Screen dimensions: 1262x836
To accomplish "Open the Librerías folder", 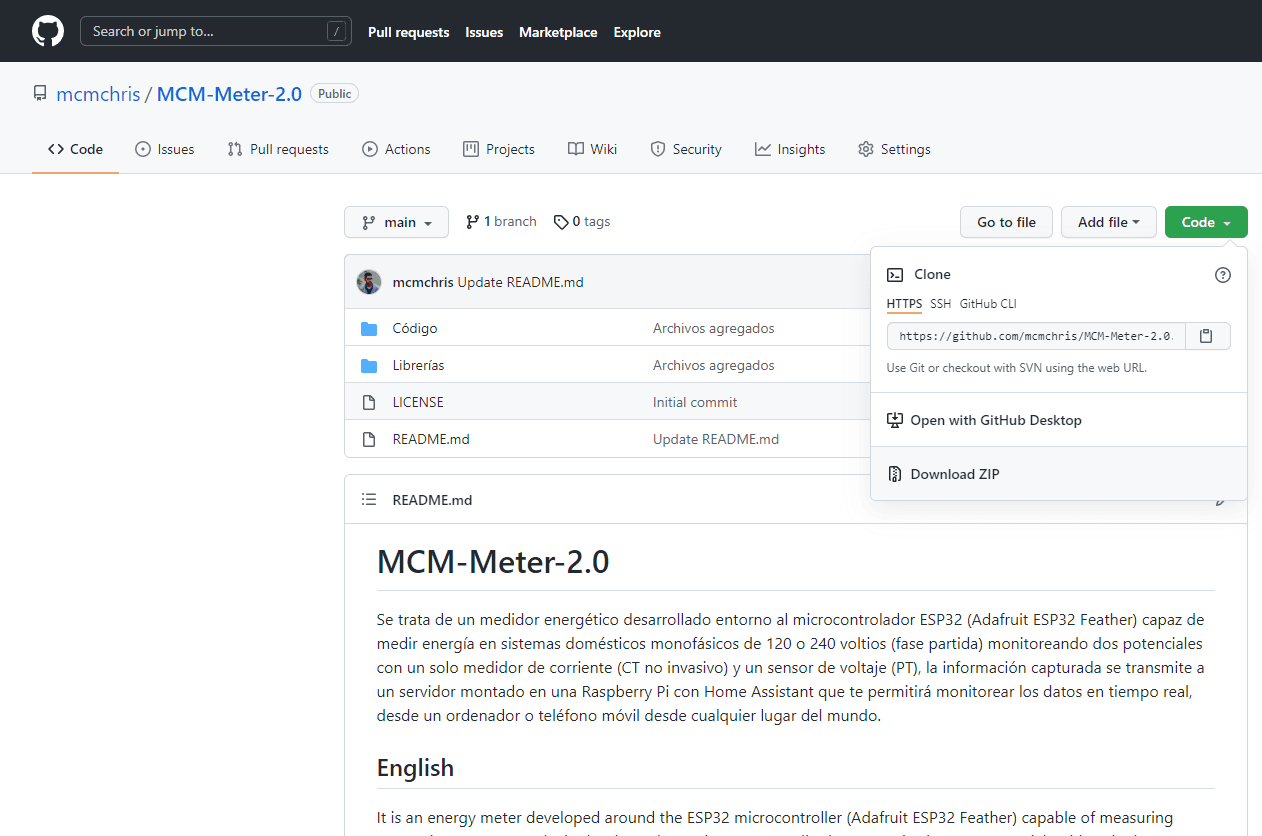I will [418, 365].
